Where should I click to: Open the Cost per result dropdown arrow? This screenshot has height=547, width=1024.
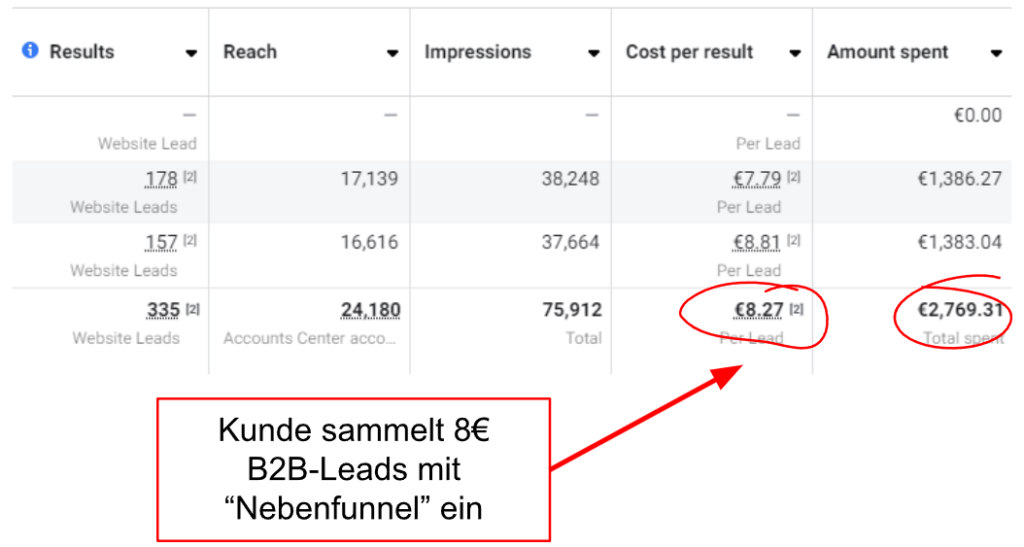(795, 54)
